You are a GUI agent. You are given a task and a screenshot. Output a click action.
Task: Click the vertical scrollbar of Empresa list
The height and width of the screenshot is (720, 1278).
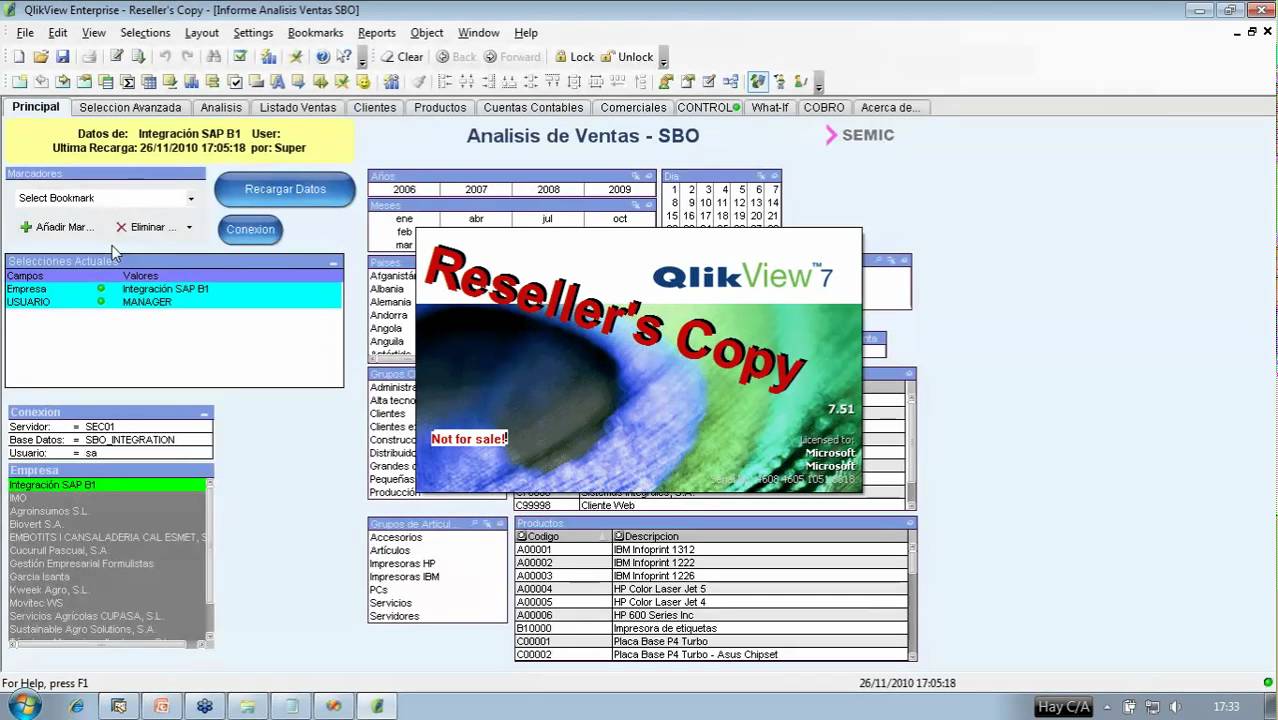(210, 560)
